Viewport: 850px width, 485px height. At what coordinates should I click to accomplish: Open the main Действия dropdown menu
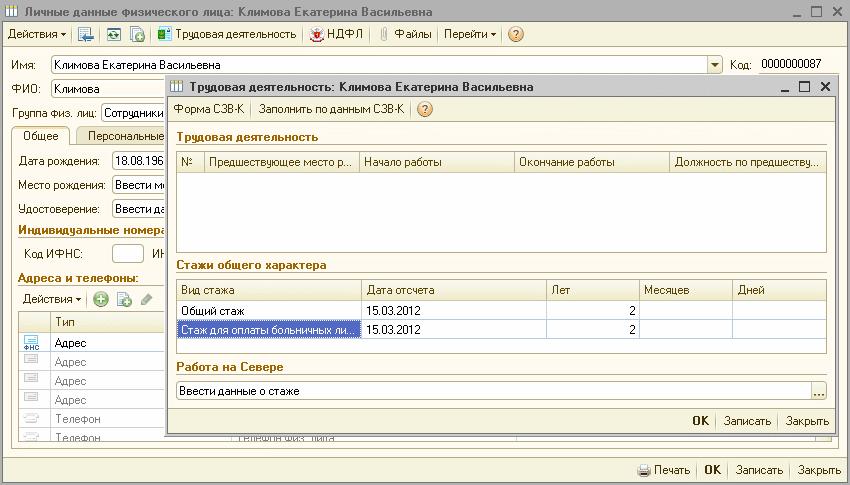[x=37, y=34]
